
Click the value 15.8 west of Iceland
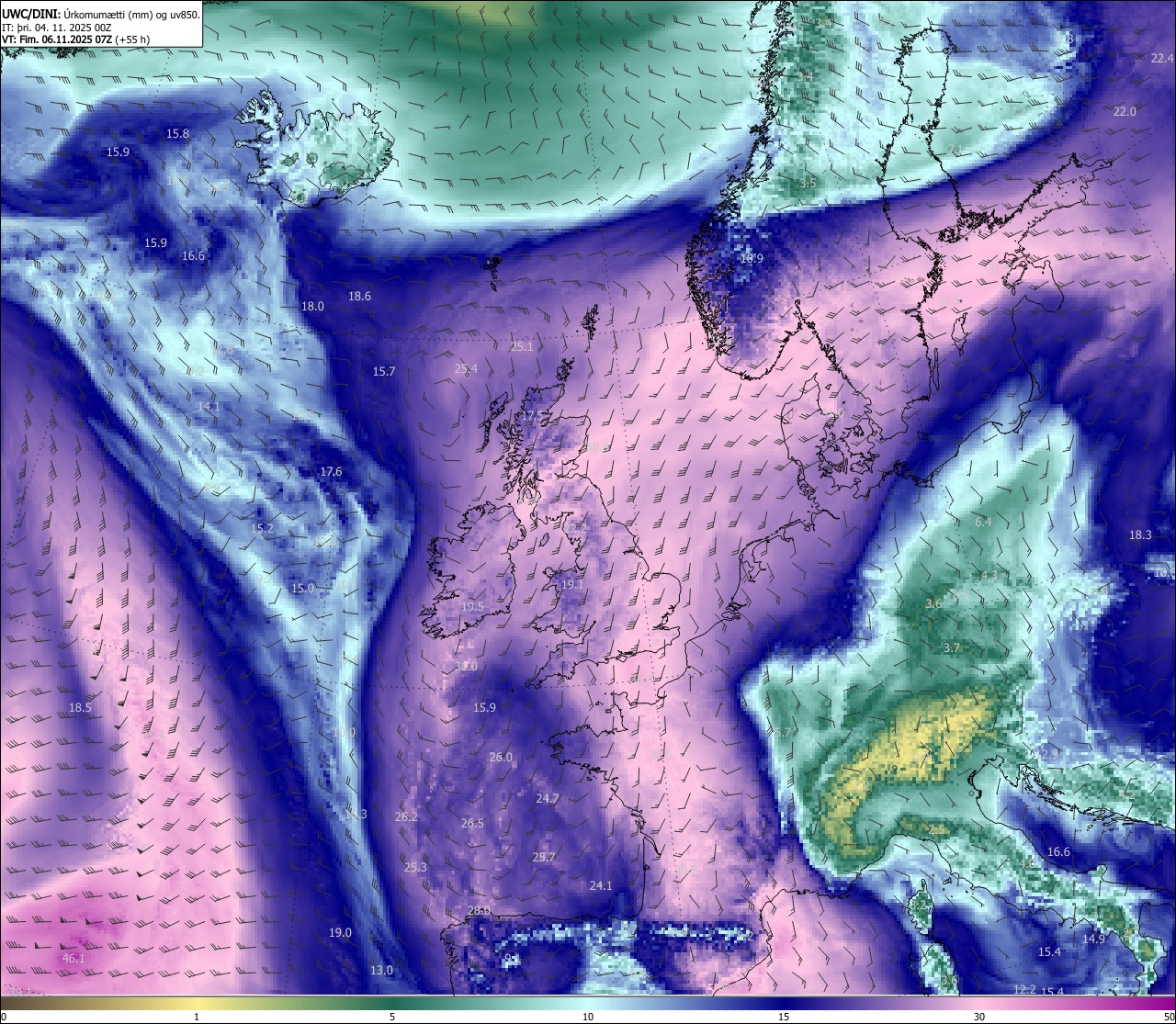[x=177, y=134]
